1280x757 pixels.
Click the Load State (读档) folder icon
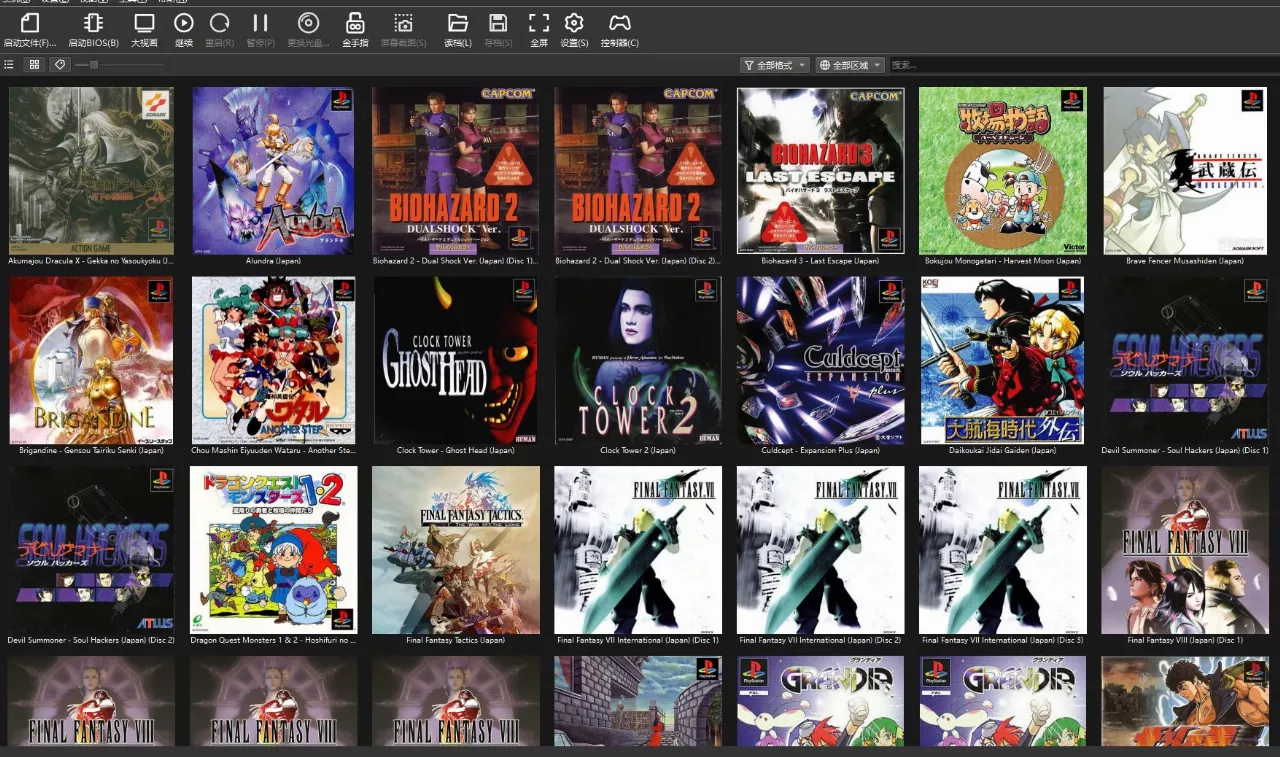click(x=458, y=23)
